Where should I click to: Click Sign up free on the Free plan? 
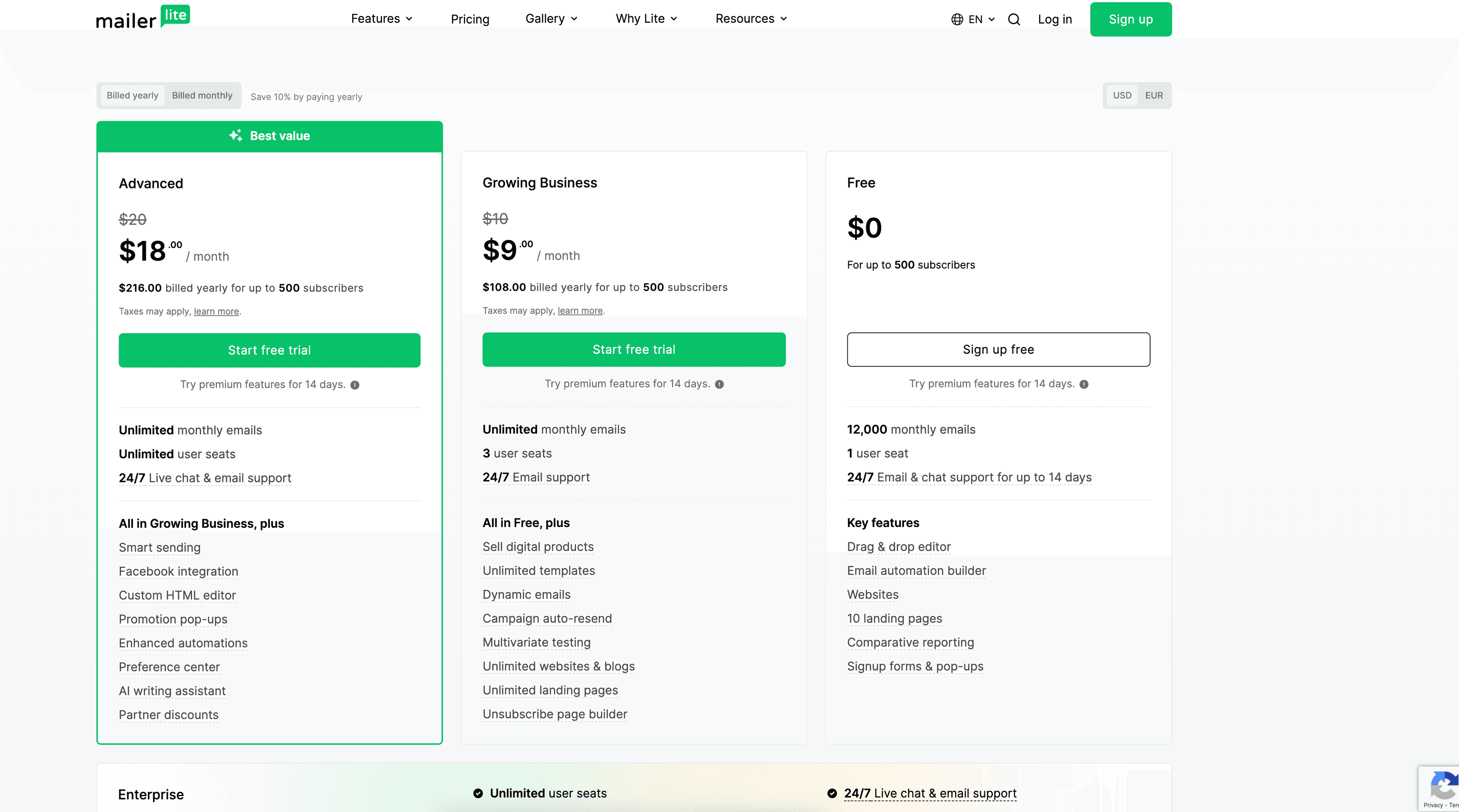click(x=998, y=349)
